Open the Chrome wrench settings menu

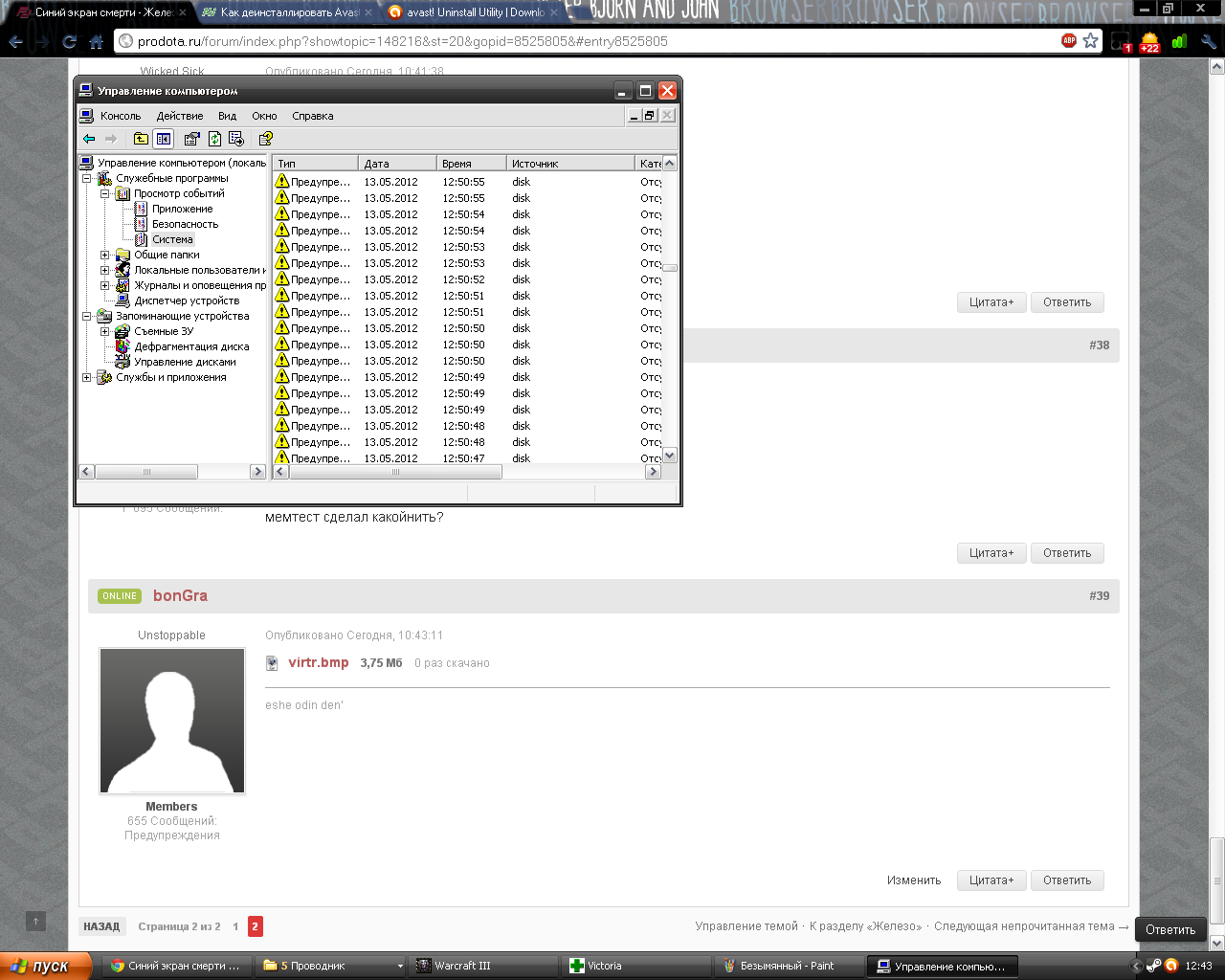click(1208, 41)
